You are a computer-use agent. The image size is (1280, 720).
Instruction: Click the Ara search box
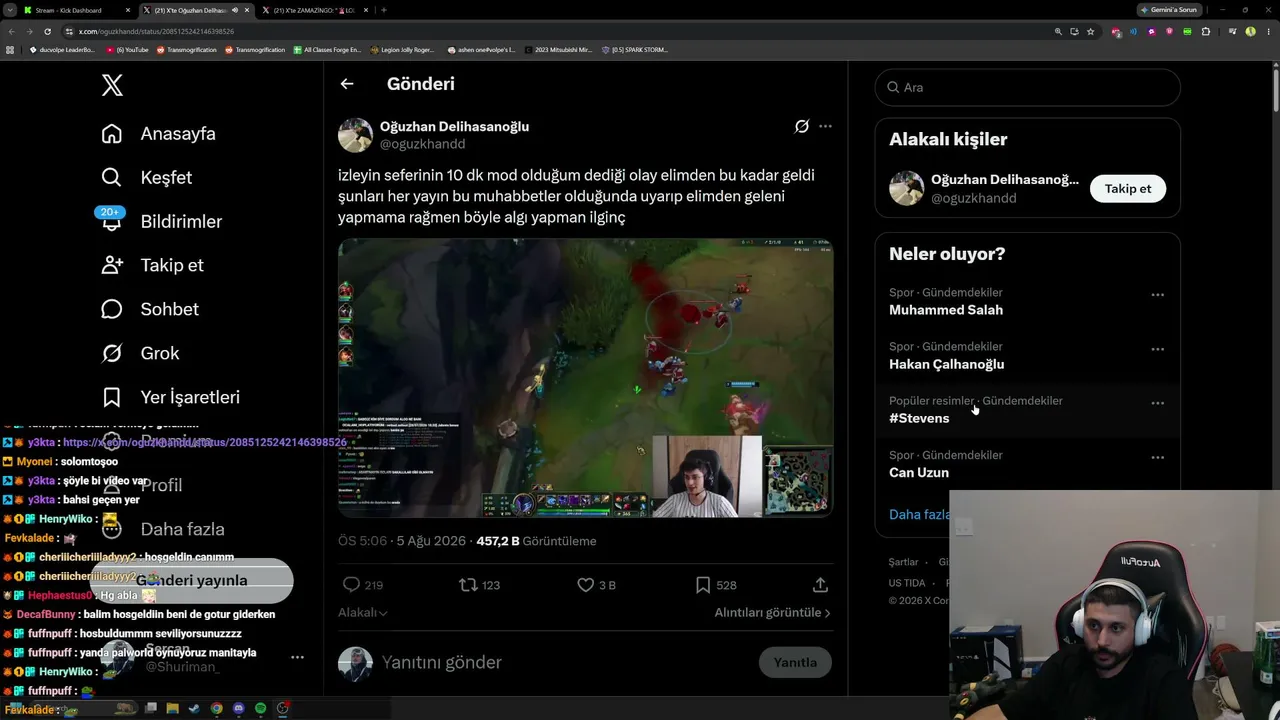click(1027, 87)
